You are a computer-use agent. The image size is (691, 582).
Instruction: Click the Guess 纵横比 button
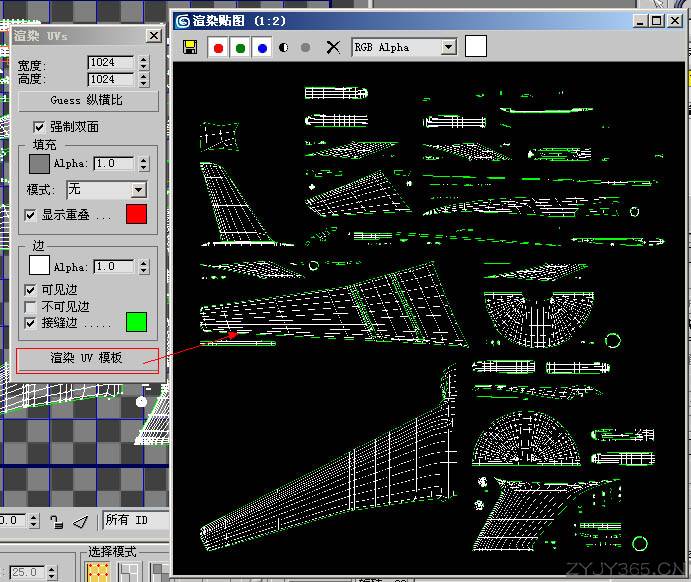pyautogui.click(x=88, y=101)
